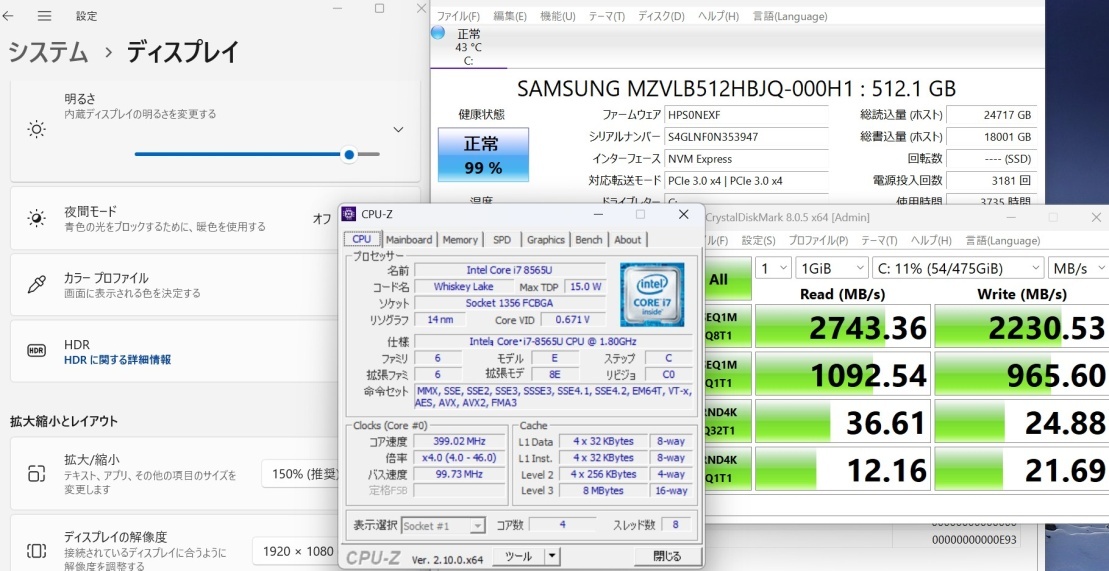
Task: Click the 399.02 MHz core speed value
Action: (x=459, y=442)
